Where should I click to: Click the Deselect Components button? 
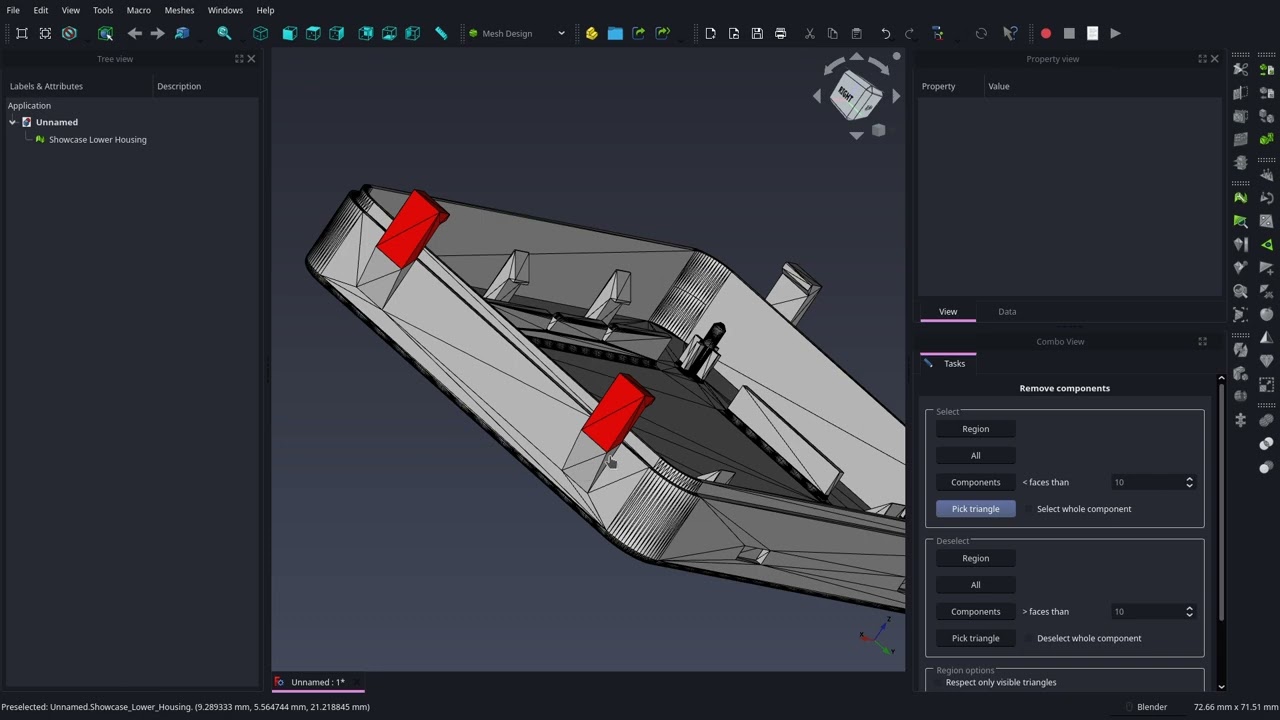click(975, 611)
